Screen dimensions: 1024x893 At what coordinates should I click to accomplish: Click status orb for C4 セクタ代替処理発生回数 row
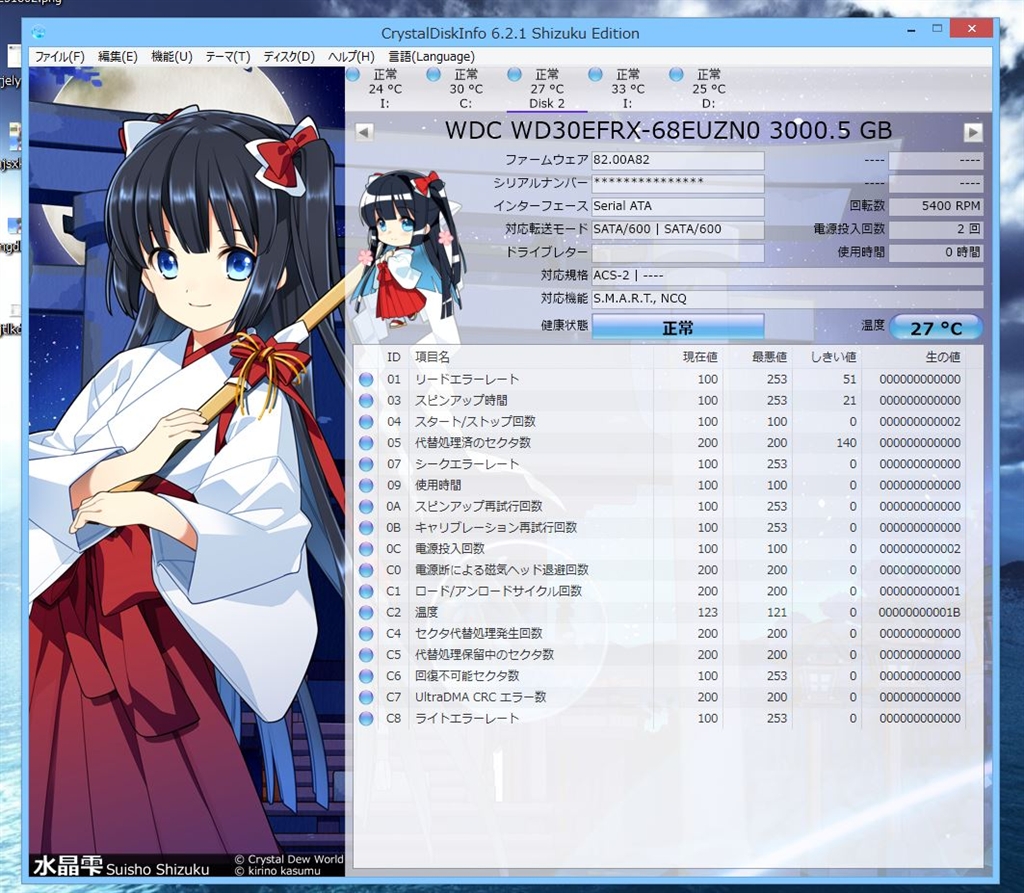[x=366, y=634]
